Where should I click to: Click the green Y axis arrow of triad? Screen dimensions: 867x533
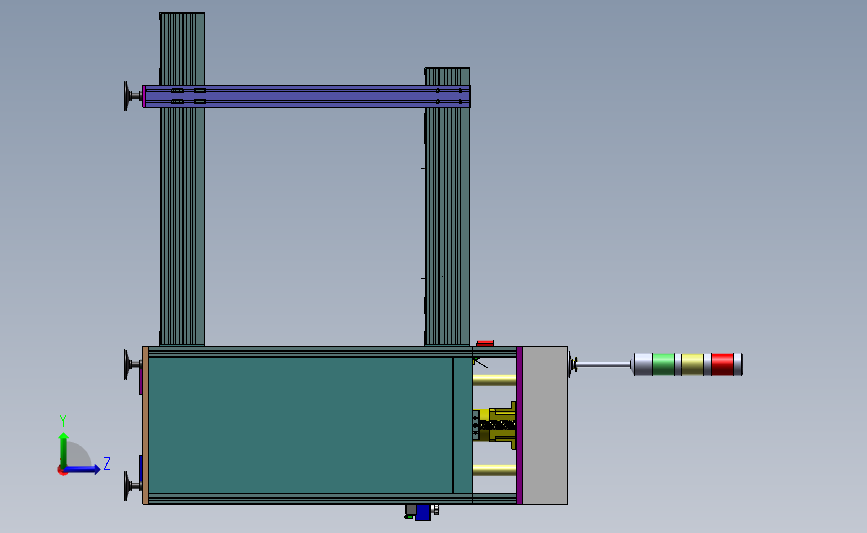(64, 449)
